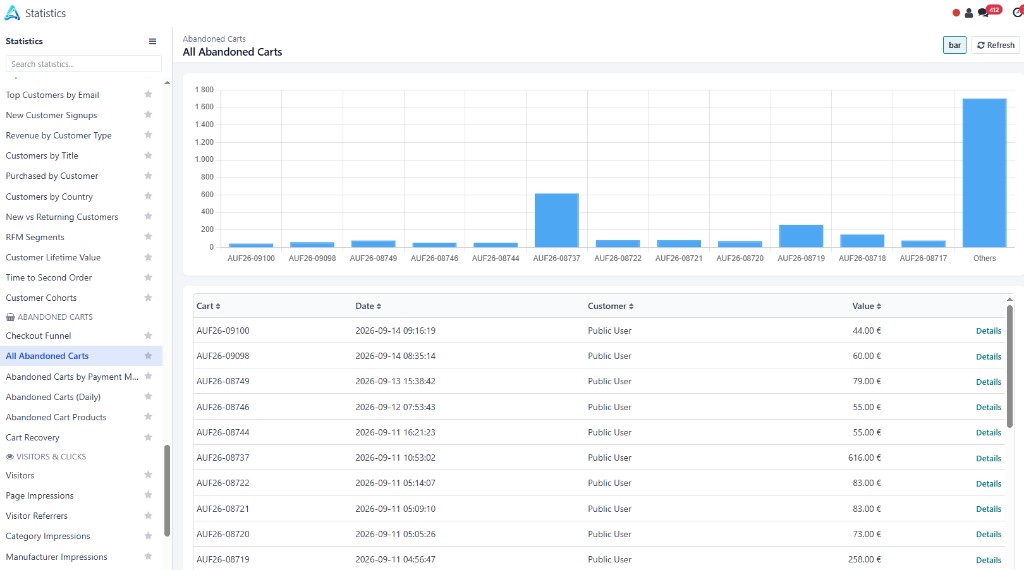Click star beside Visitors
The height and width of the screenshot is (570, 1024).
(148, 475)
